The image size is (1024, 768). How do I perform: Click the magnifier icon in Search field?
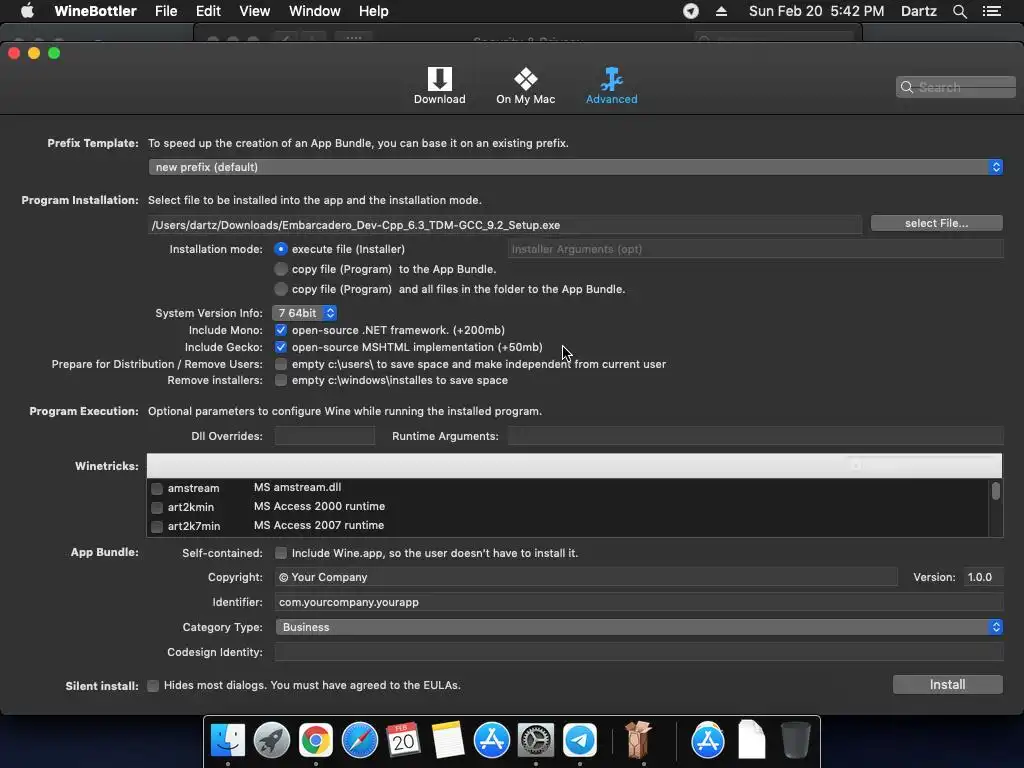(x=906, y=87)
